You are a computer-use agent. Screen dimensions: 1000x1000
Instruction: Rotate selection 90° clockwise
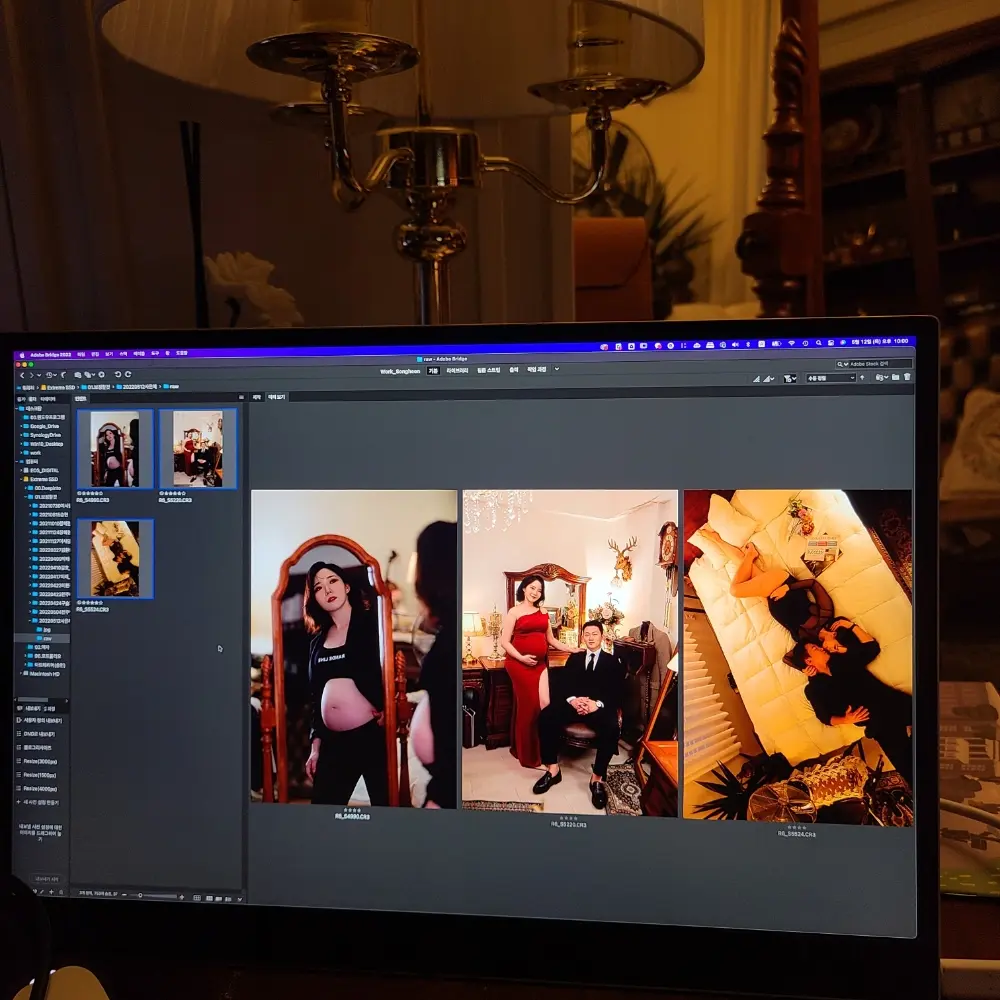(x=128, y=374)
